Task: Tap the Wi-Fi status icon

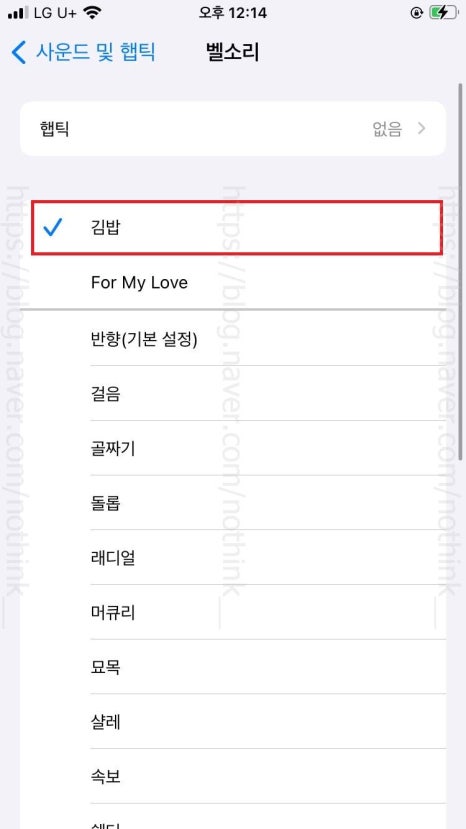Action: point(92,13)
